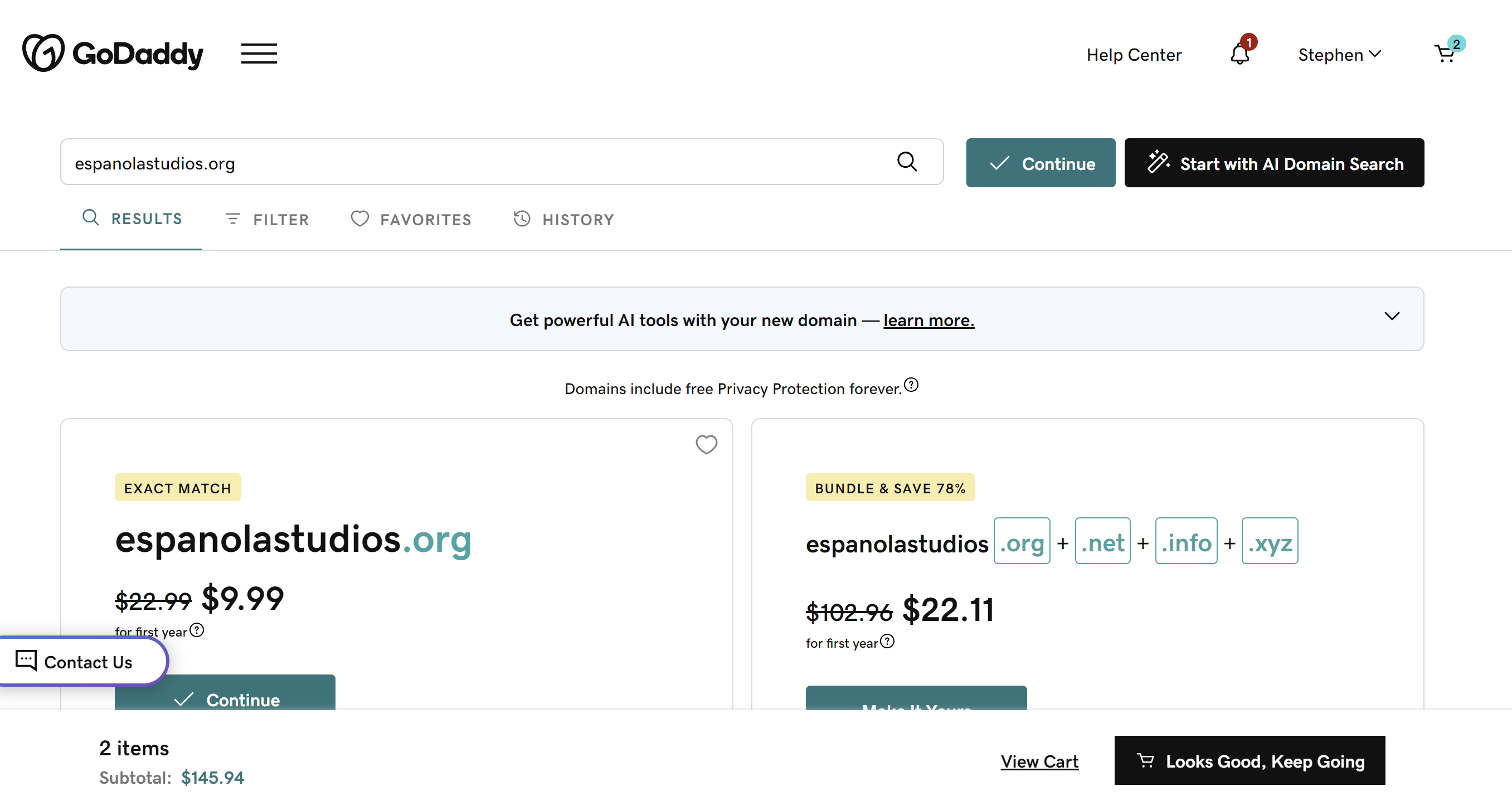Select the .xyz extension in bundle
The width and height of the screenshot is (1512, 796).
point(1270,541)
